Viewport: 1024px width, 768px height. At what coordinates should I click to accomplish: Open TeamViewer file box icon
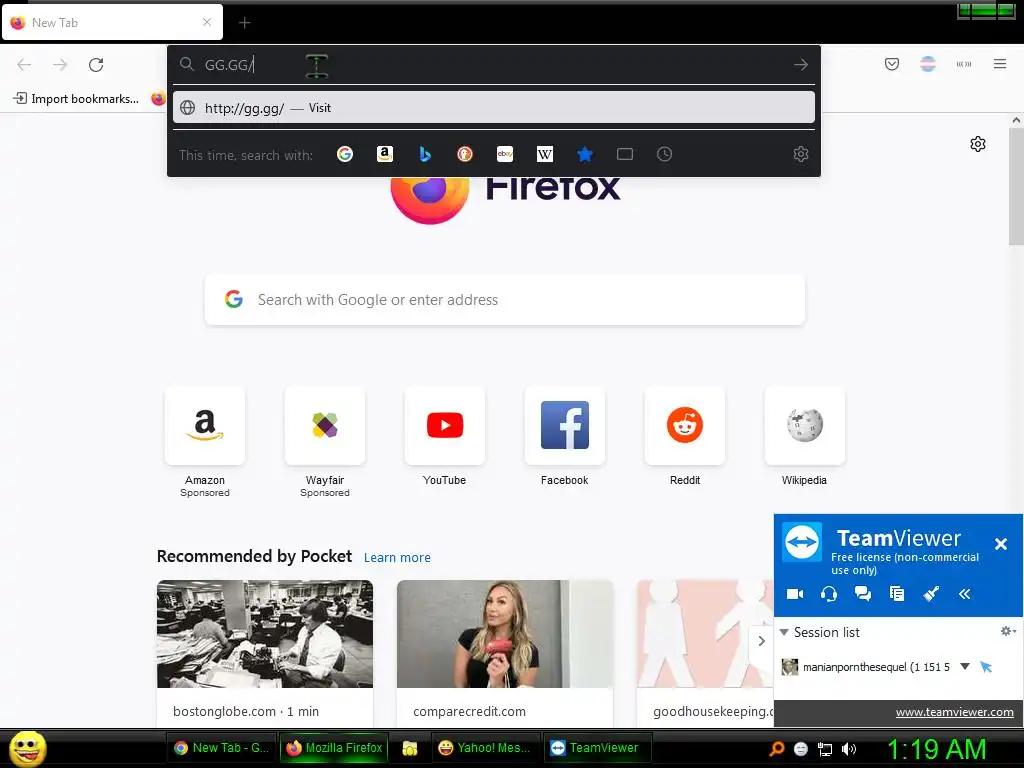(x=897, y=594)
